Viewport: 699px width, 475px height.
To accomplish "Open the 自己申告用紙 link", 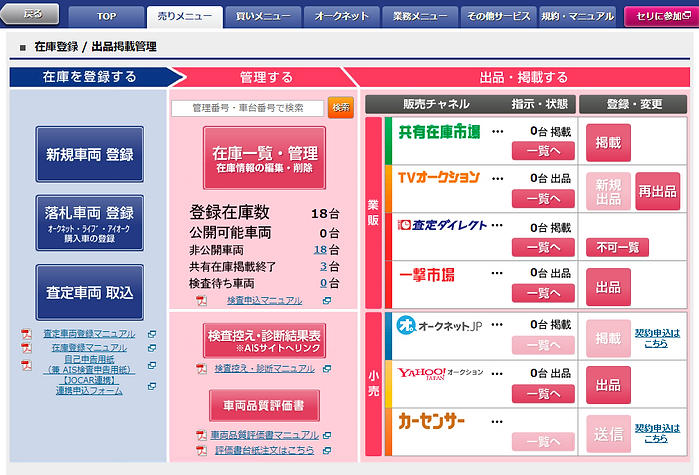I will pyautogui.click(x=89, y=364).
